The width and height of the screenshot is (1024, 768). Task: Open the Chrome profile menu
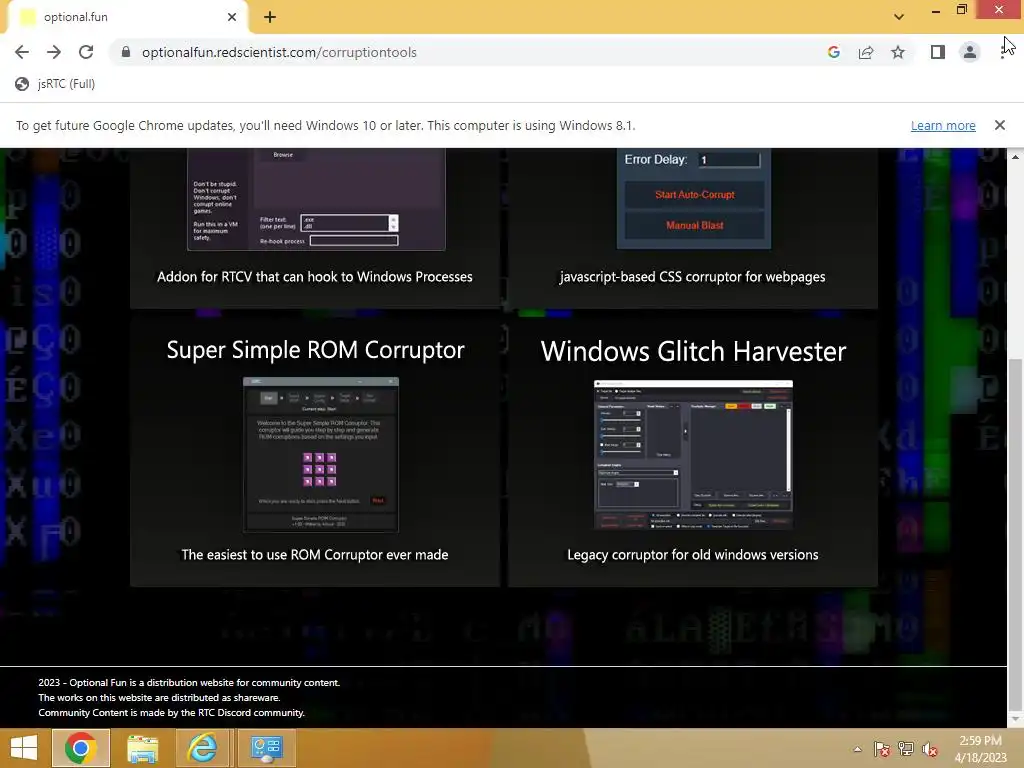[x=970, y=52]
